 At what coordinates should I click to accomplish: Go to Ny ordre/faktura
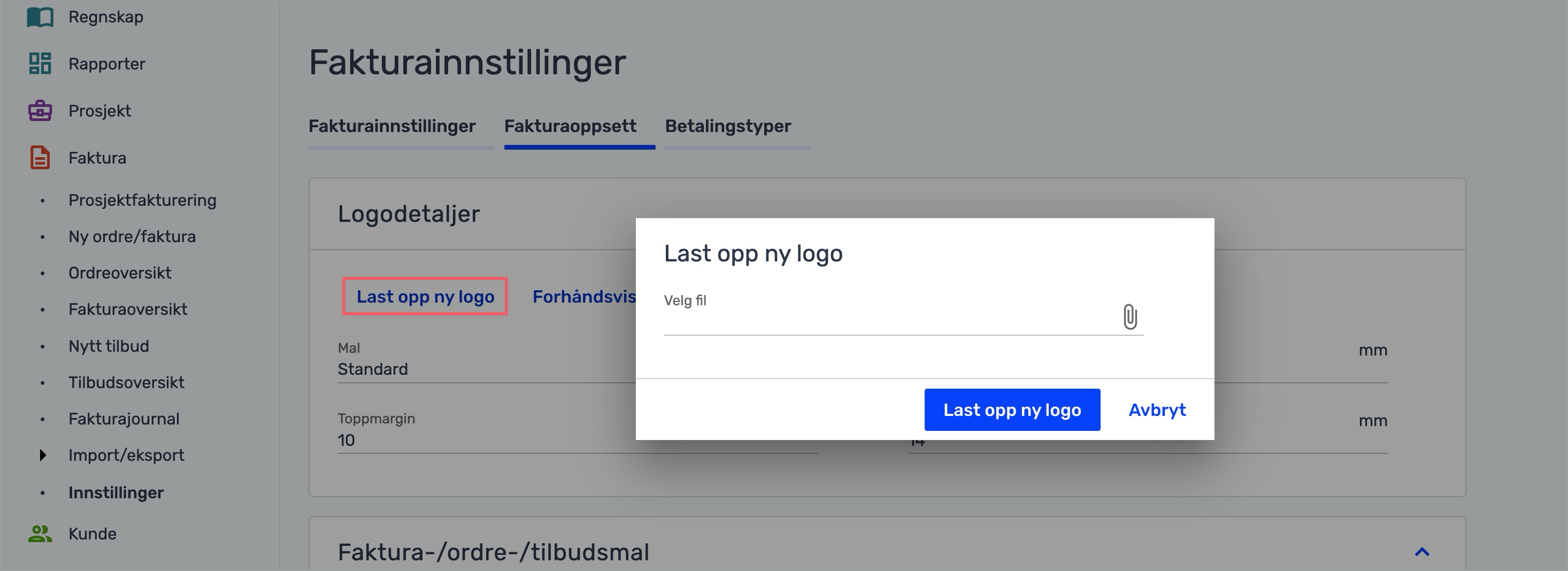click(x=132, y=236)
